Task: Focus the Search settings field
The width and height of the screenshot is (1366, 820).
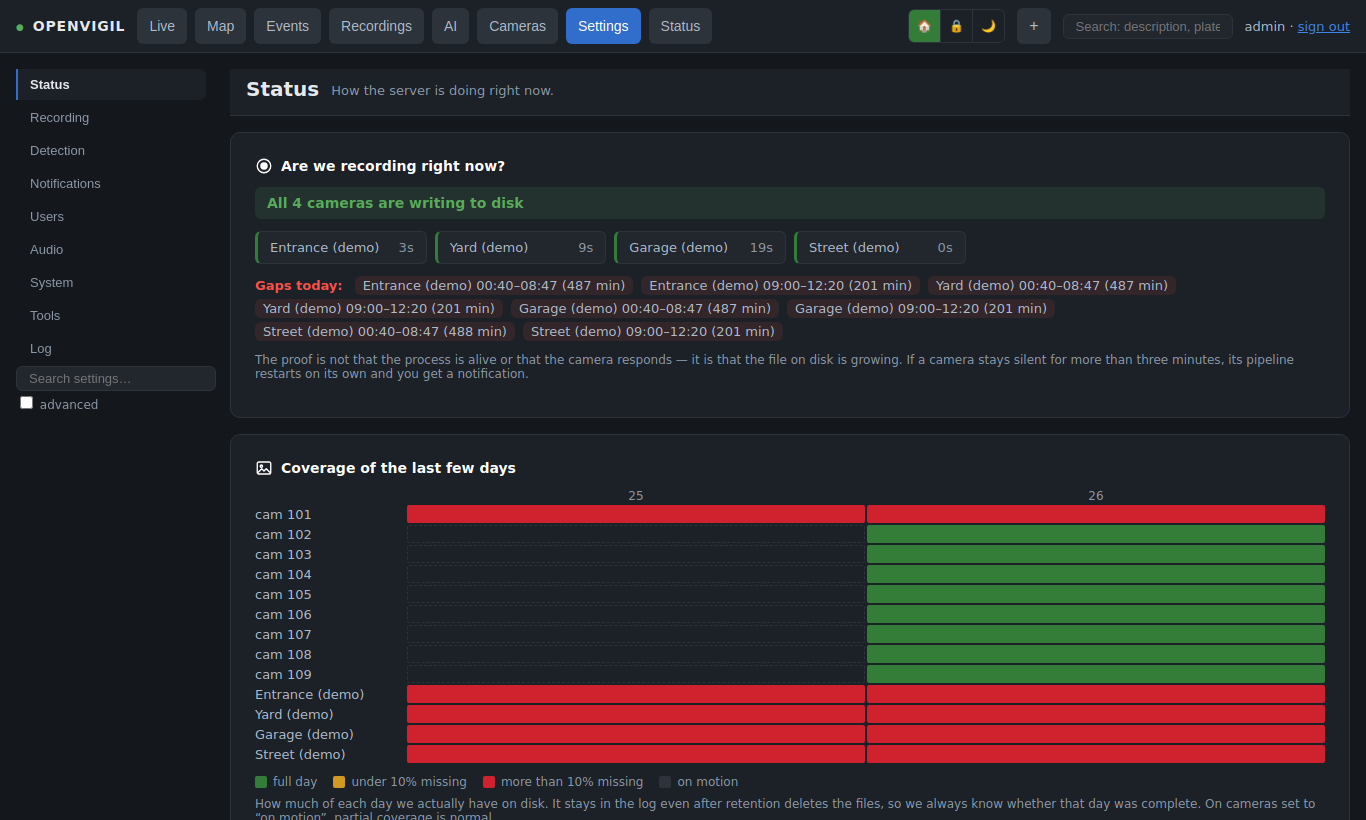Action: pos(116,378)
